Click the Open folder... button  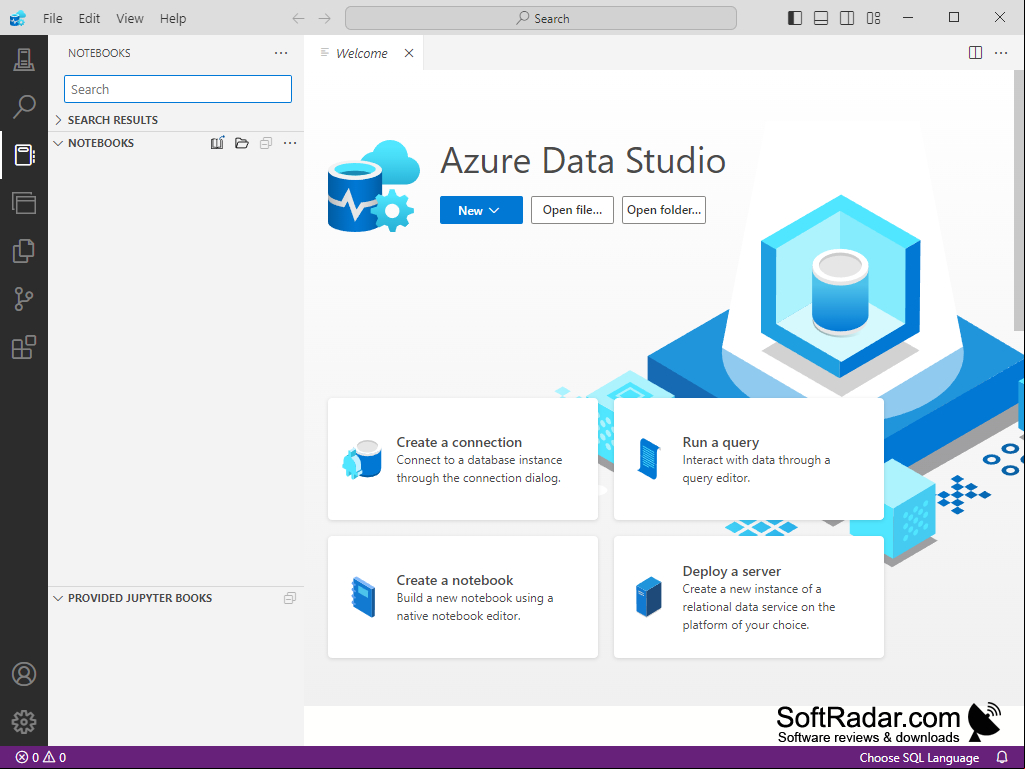point(664,210)
